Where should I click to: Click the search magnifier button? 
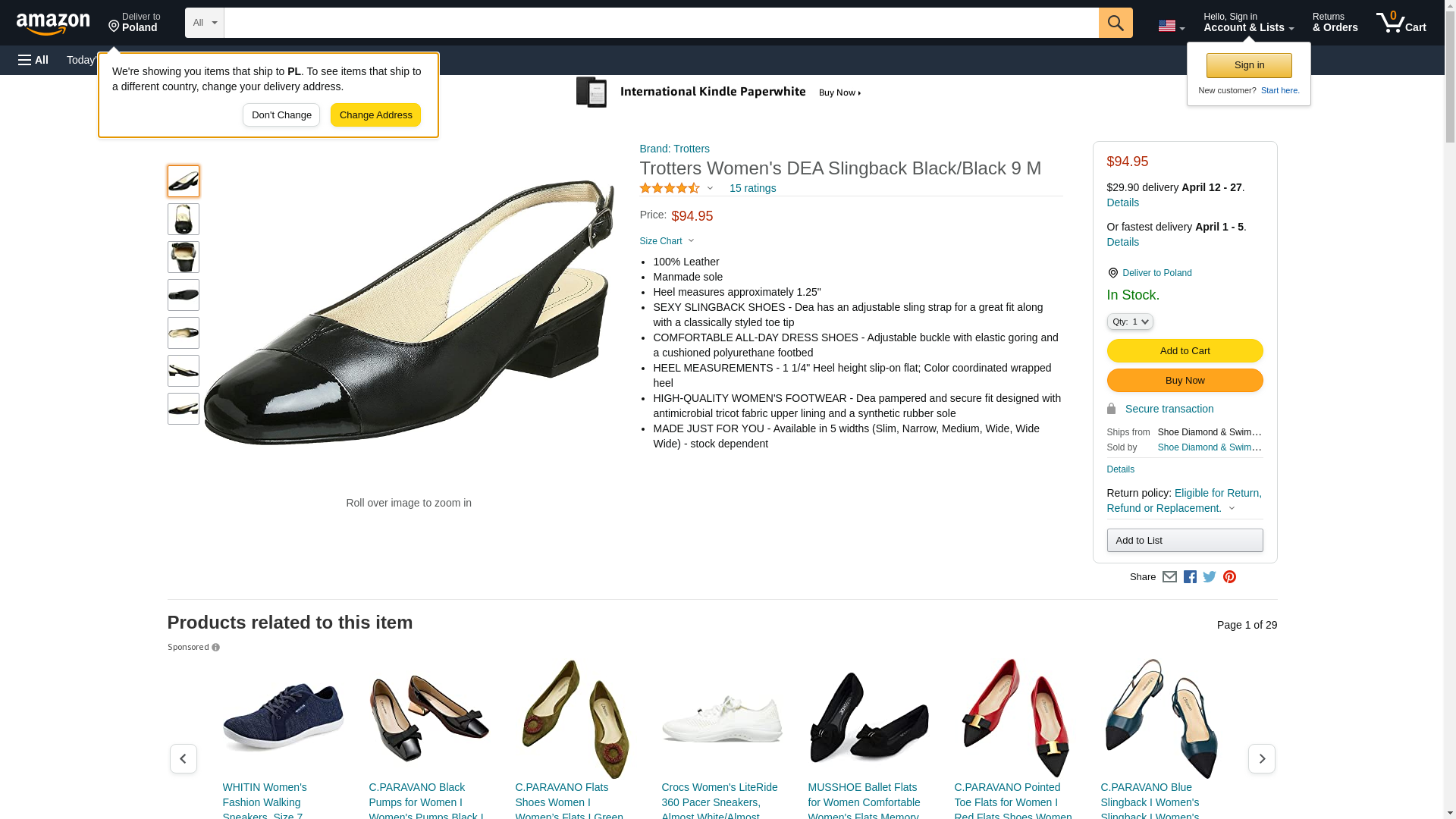pyautogui.click(x=1115, y=23)
